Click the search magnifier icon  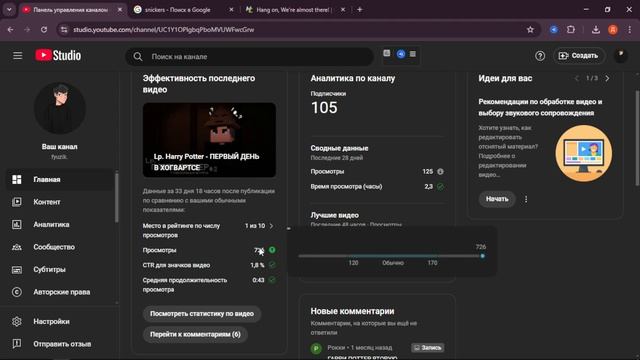click(x=138, y=57)
